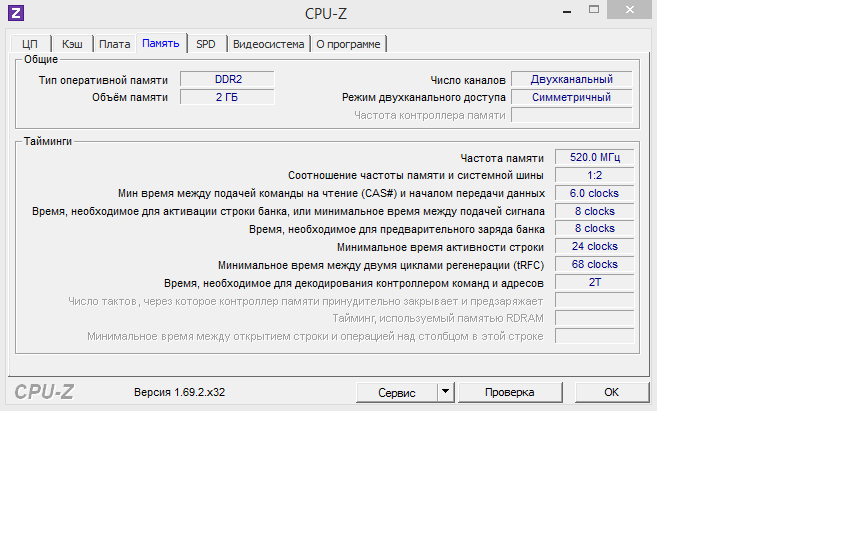Click the empty field beside Минимальное время между открытием строки
The image size is (864, 540).
[x=595, y=336]
